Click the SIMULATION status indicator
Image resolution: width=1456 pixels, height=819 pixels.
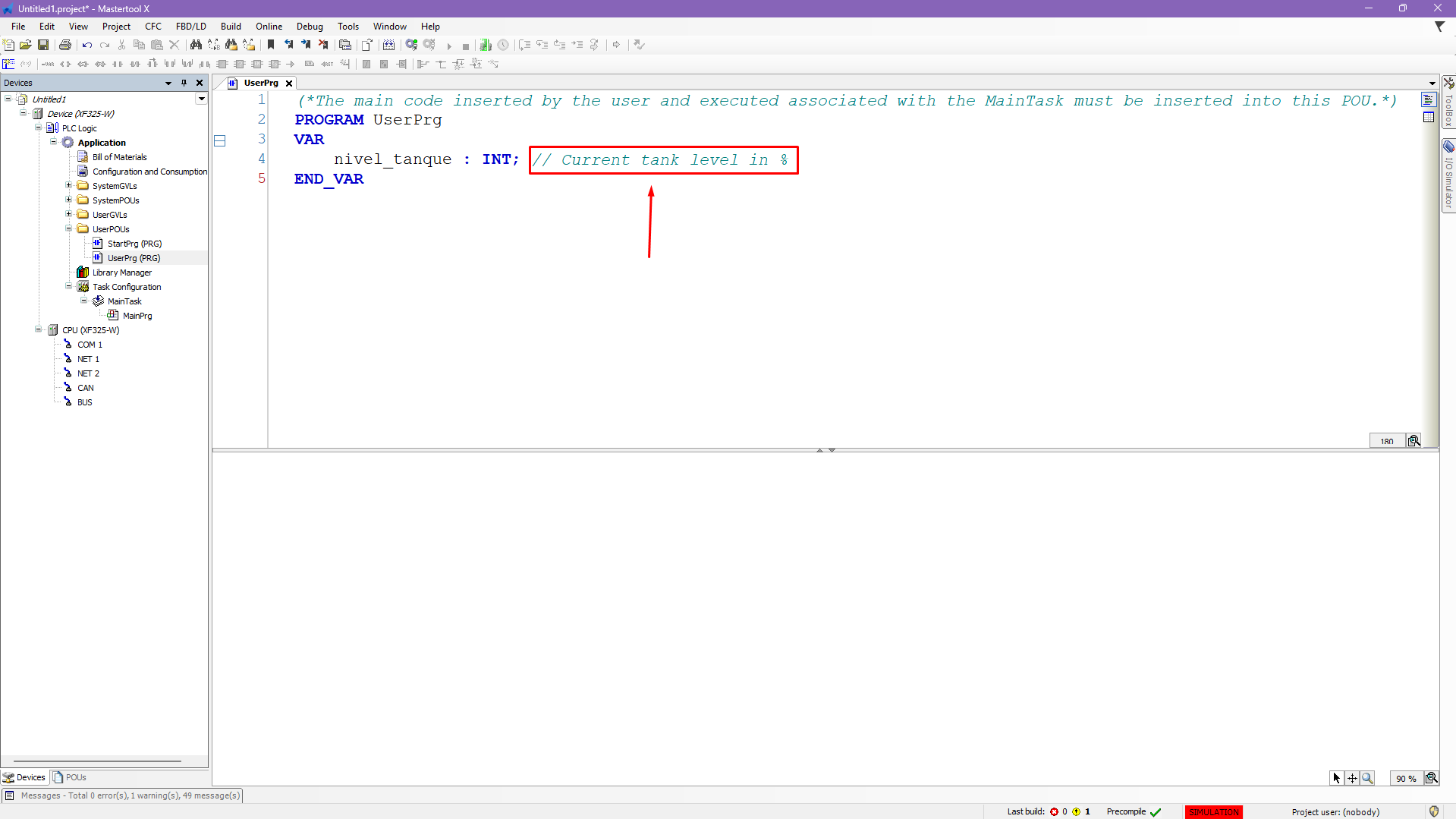(1213, 811)
